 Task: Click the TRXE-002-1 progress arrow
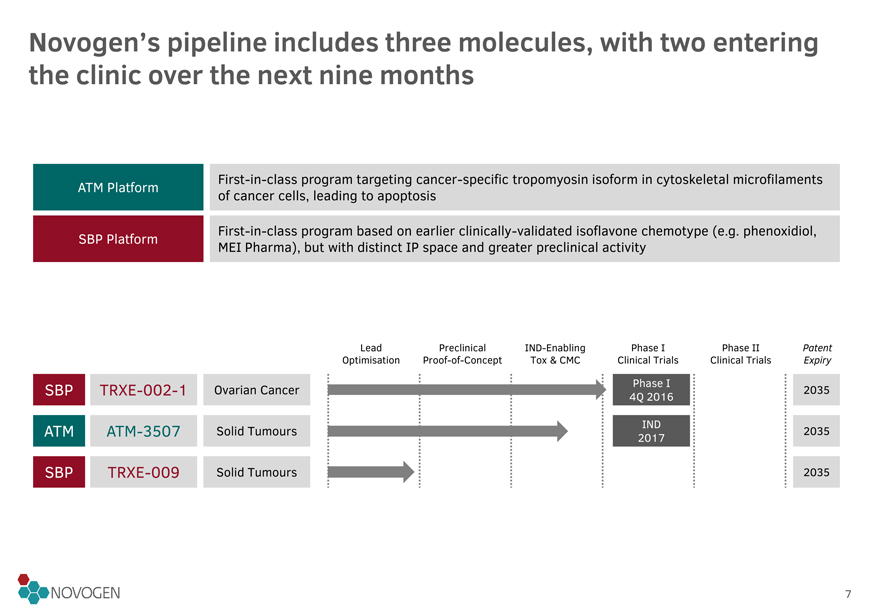(467, 390)
